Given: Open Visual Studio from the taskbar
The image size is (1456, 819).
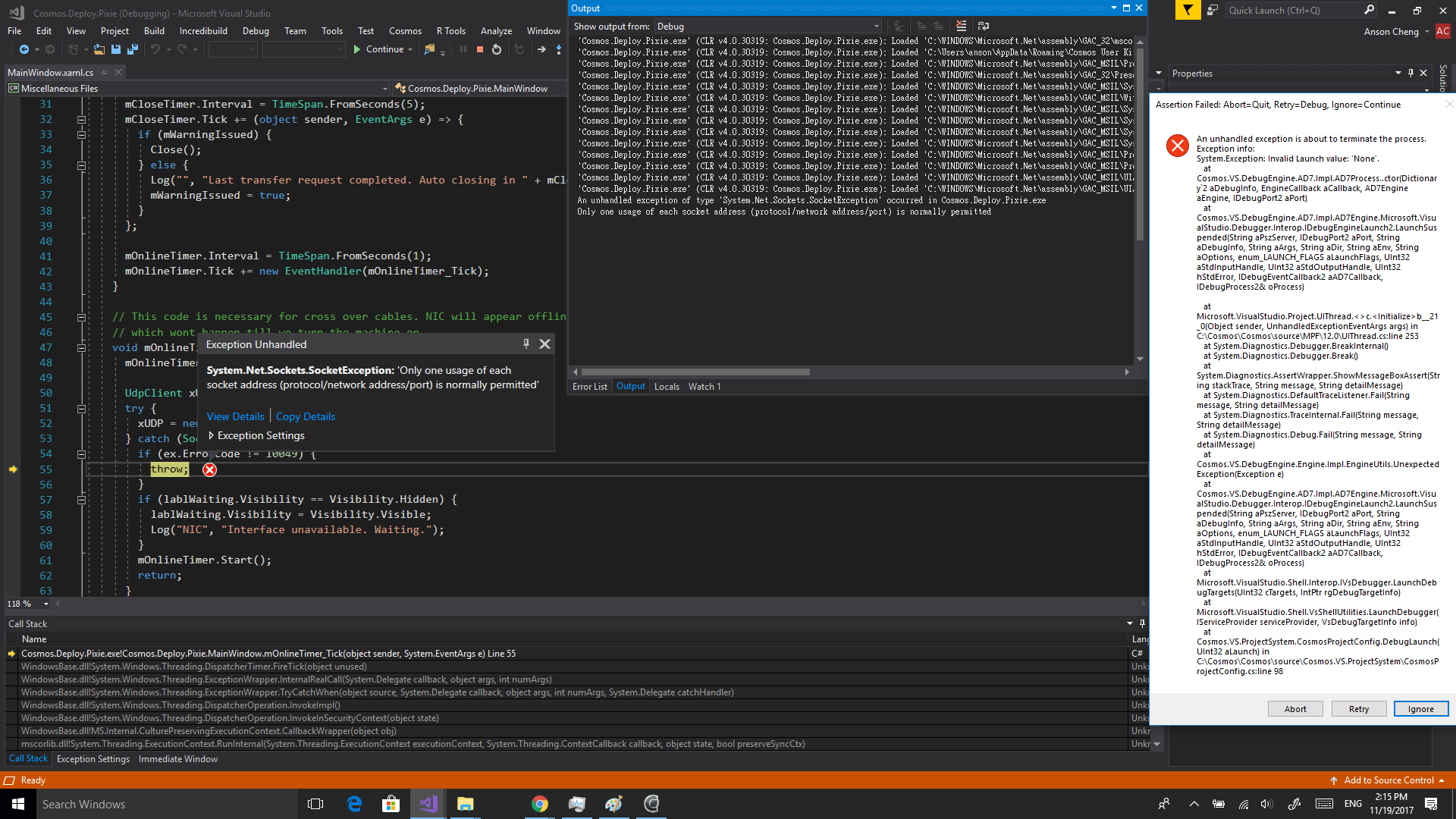Looking at the screenshot, I should tap(428, 804).
